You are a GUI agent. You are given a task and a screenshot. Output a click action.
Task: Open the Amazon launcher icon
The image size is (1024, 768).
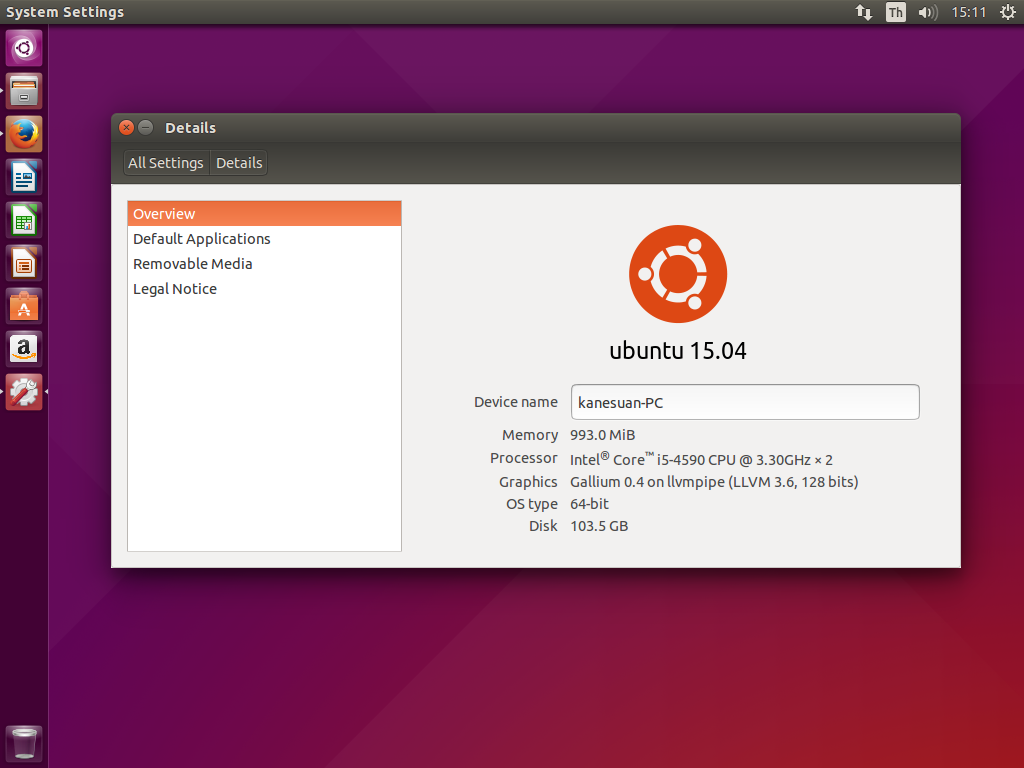(24, 349)
